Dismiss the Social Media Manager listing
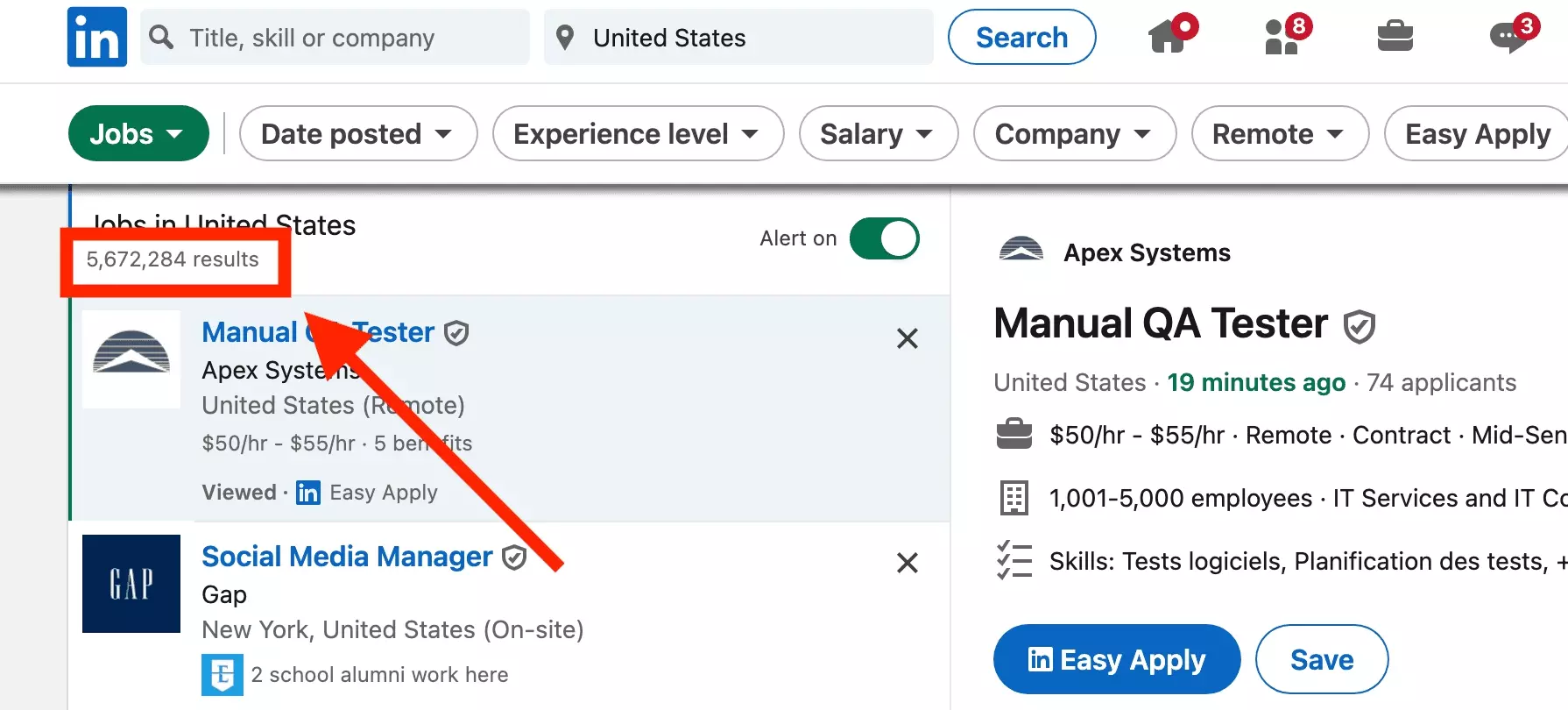The width and height of the screenshot is (1568, 710). coord(908,563)
